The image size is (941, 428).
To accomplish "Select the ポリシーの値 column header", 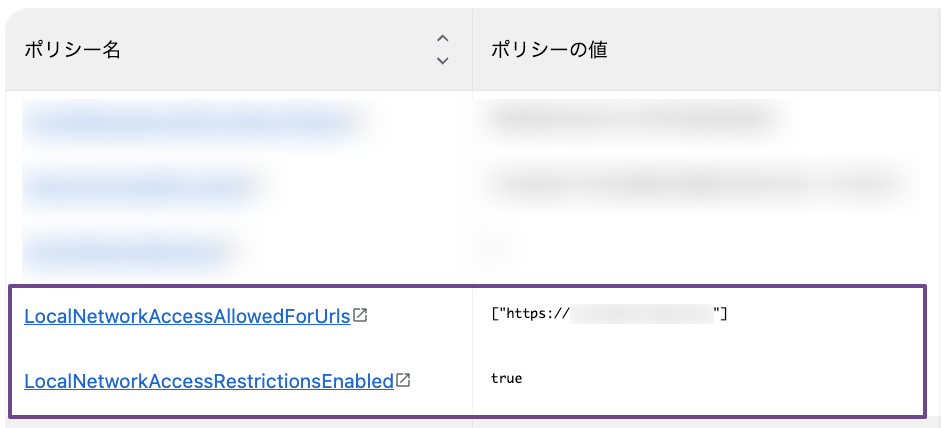I will tap(549, 50).
